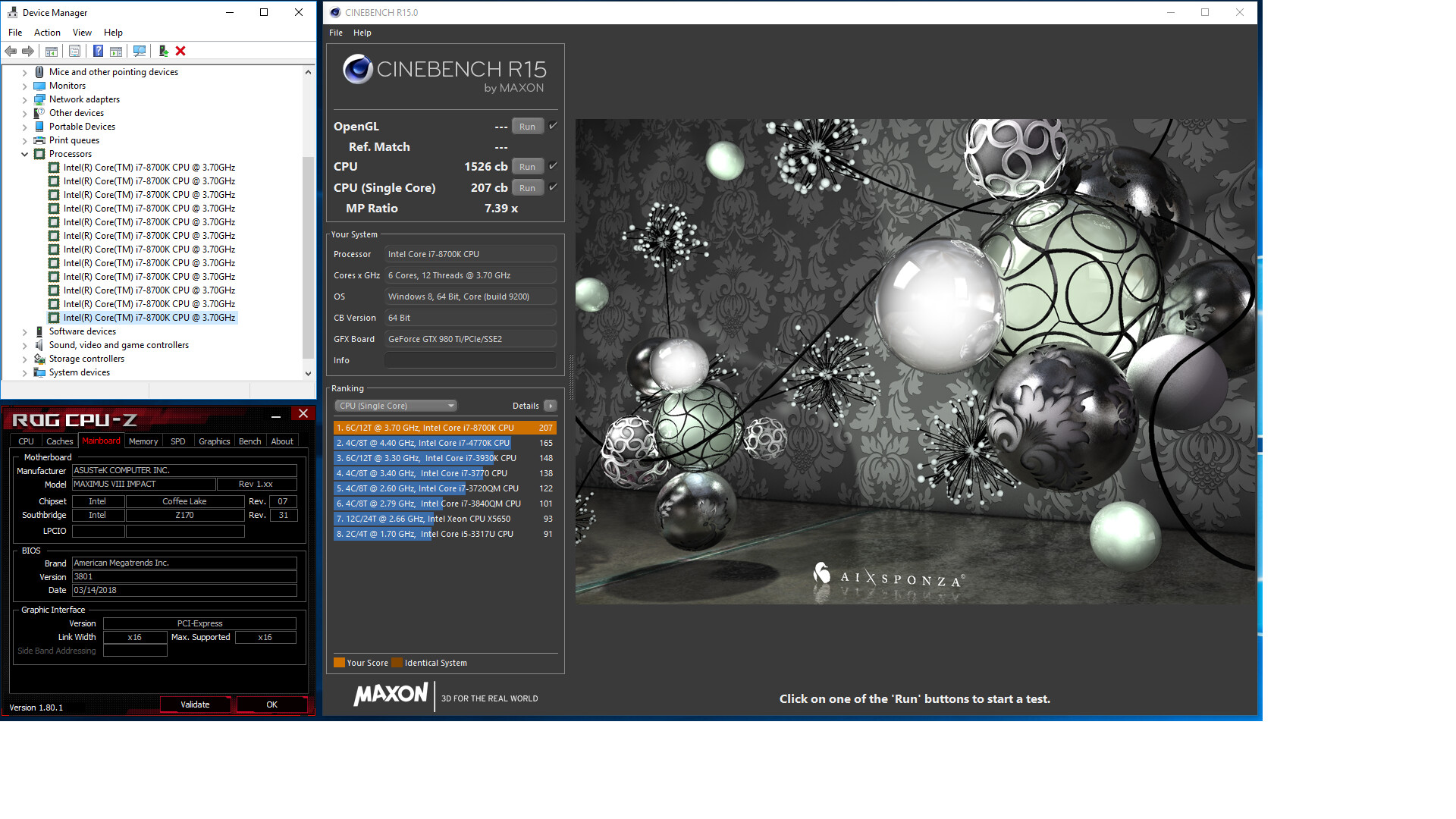This screenshot has height=819, width=1456.
Task: Open Properties from the Device Manager toolbar
Action: [74, 51]
